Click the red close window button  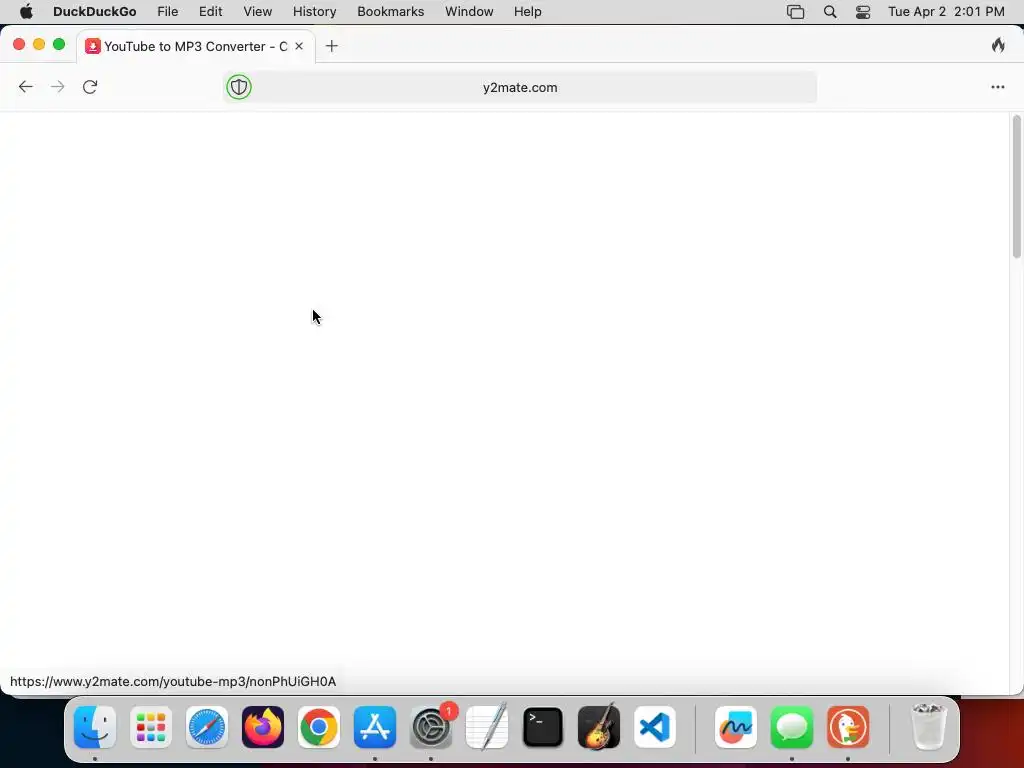[x=19, y=44]
